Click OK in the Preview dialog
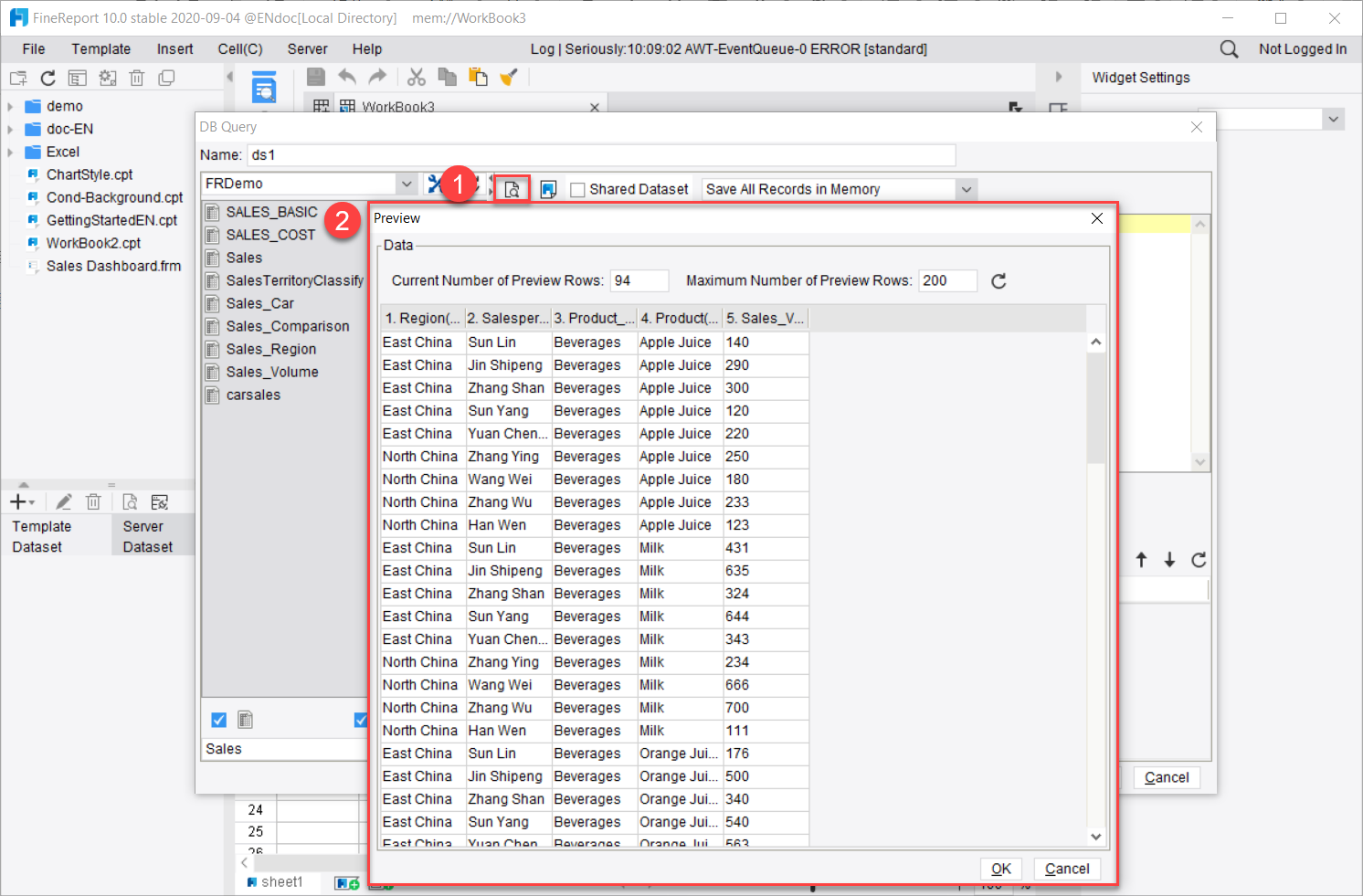This screenshot has width=1363, height=896. point(1001,869)
